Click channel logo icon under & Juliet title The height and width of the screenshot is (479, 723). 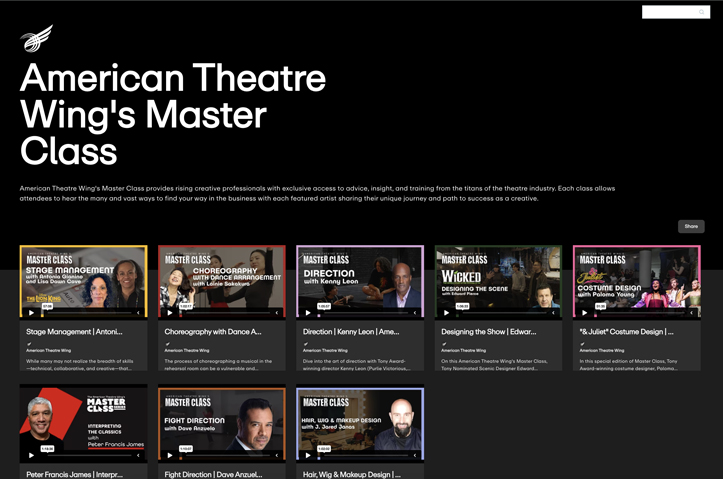(x=582, y=344)
